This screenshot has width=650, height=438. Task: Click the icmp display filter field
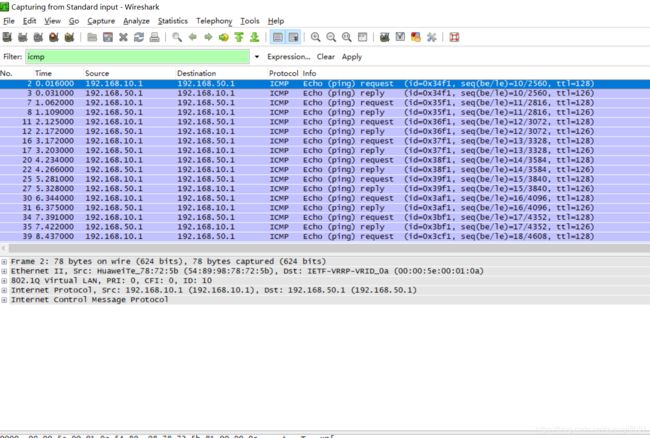coord(138,57)
